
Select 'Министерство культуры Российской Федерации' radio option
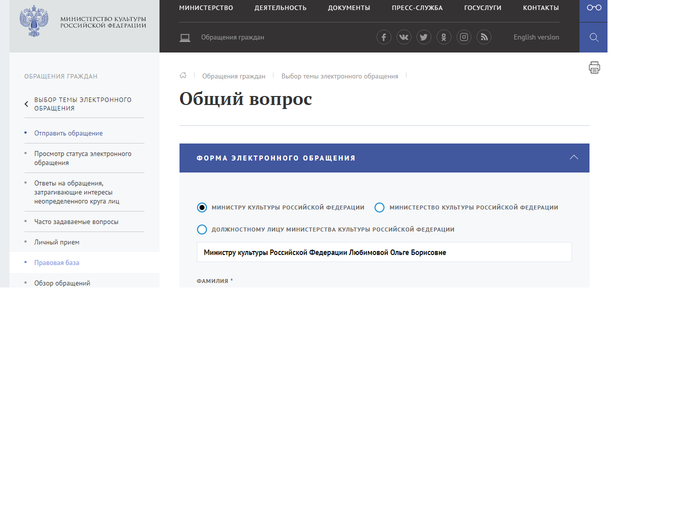379,207
